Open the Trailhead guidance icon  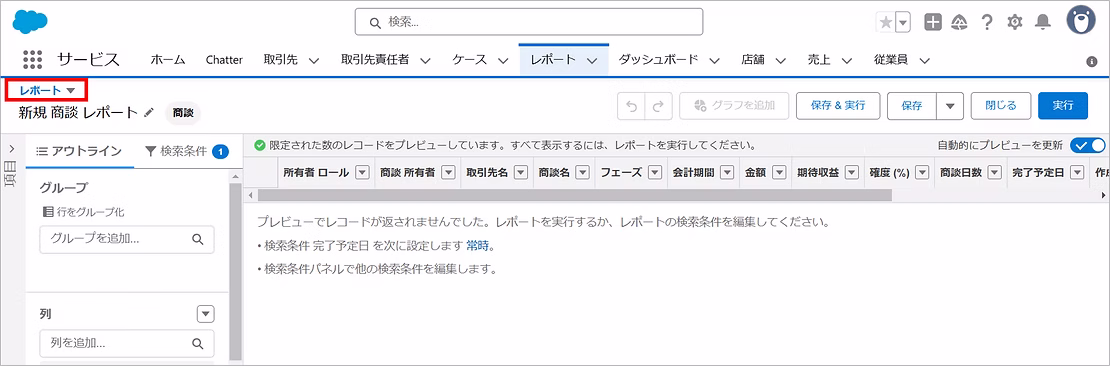(x=960, y=22)
